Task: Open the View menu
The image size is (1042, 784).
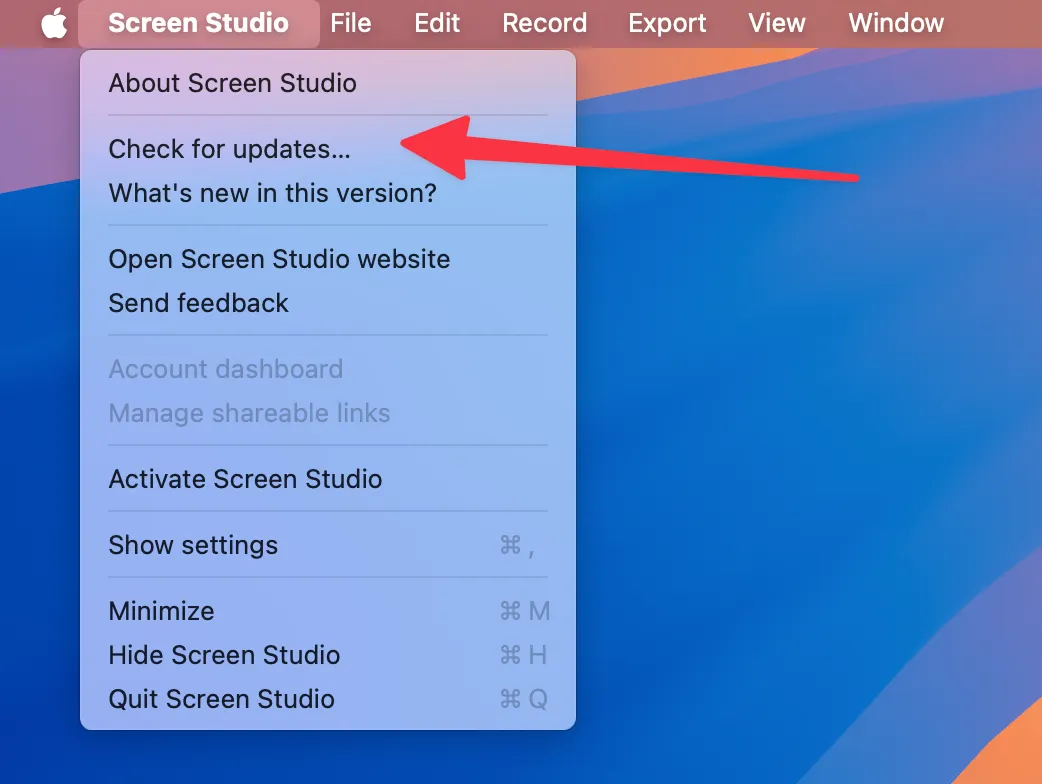Action: point(777,23)
